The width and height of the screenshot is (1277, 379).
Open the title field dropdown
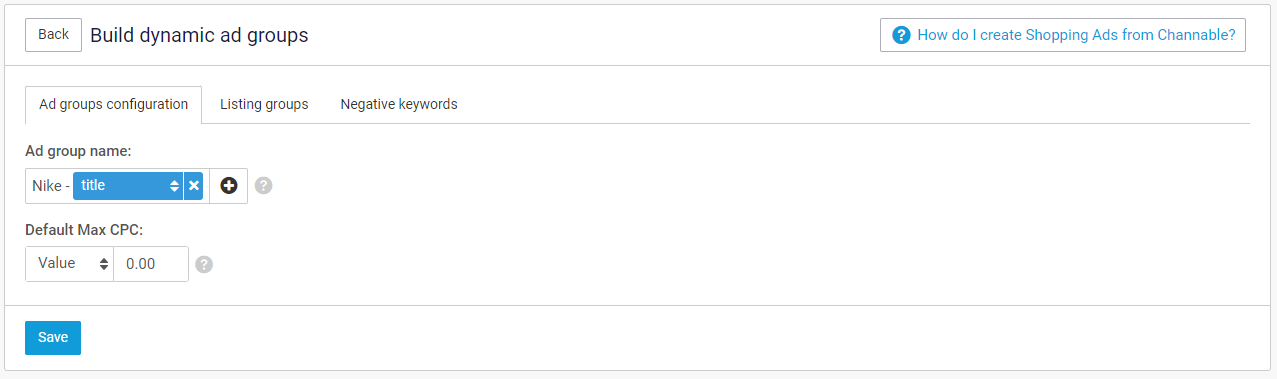pos(128,186)
